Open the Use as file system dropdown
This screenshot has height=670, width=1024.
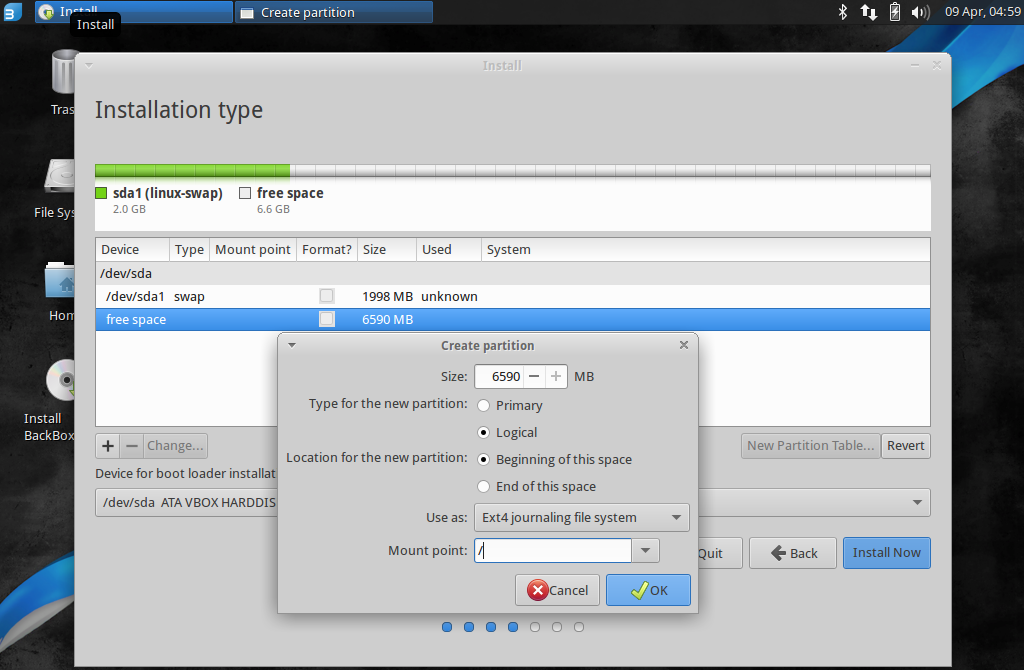tap(581, 517)
